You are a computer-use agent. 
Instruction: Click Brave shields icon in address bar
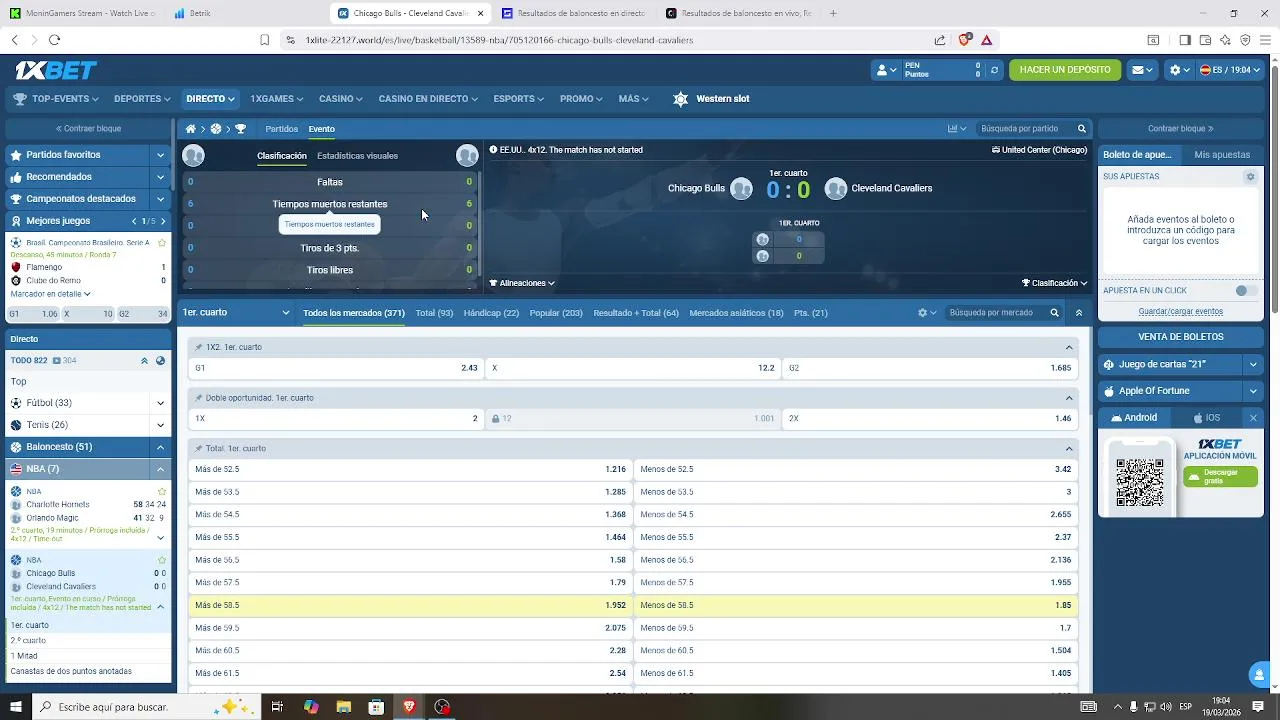(965, 40)
